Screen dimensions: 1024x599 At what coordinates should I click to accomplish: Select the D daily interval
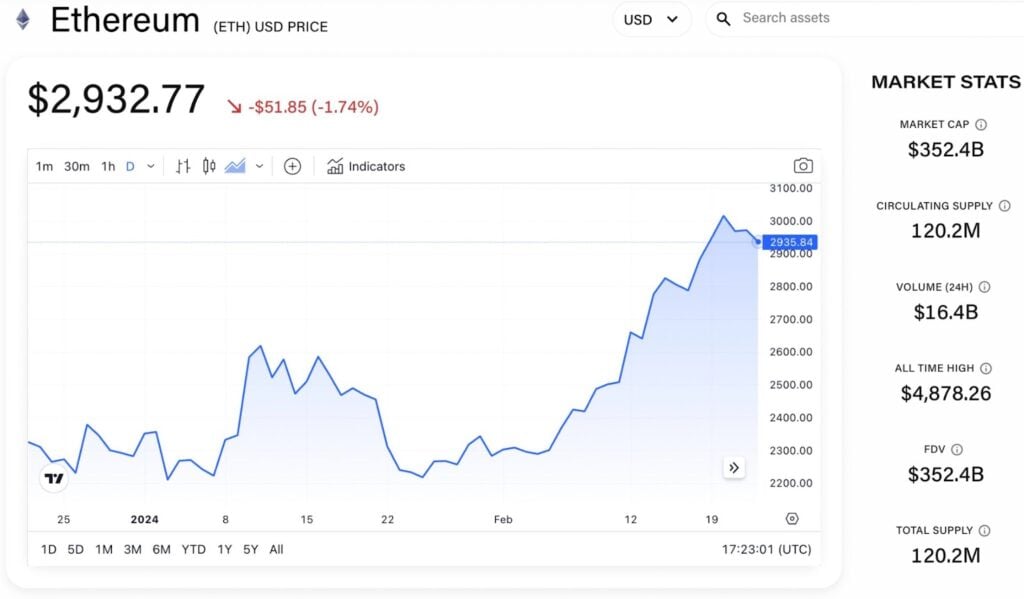[130, 167]
